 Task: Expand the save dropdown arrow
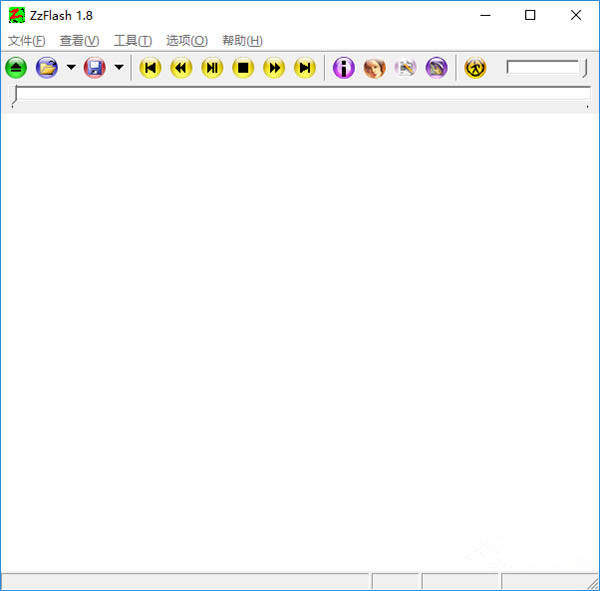point(119,68)
